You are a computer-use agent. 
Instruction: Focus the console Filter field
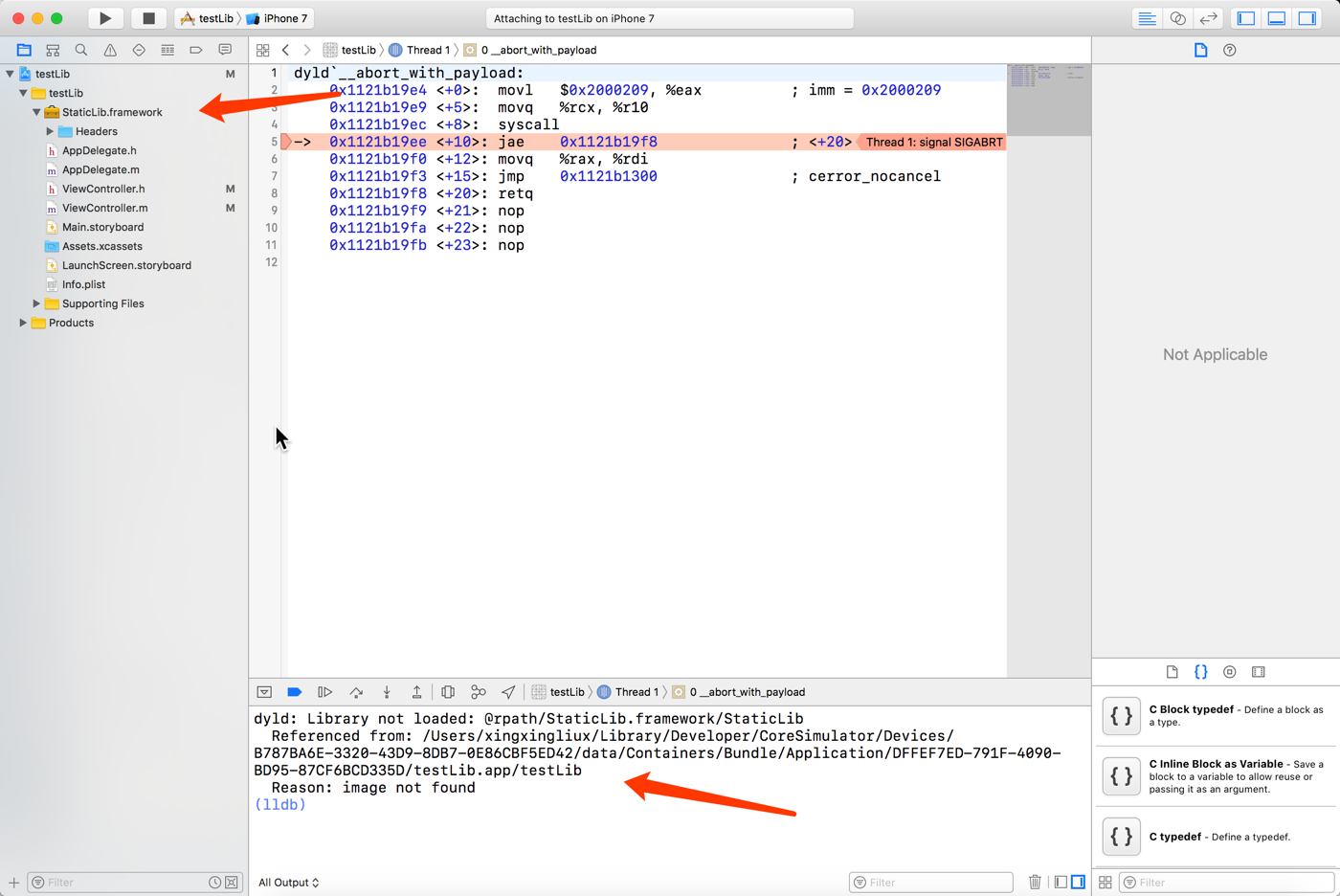[931, 883]
